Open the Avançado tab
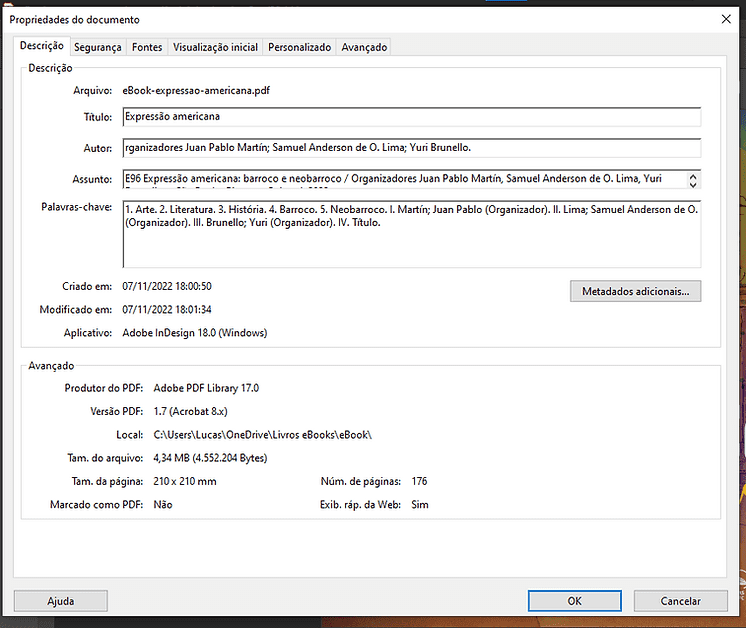 (x=364, y=47)
